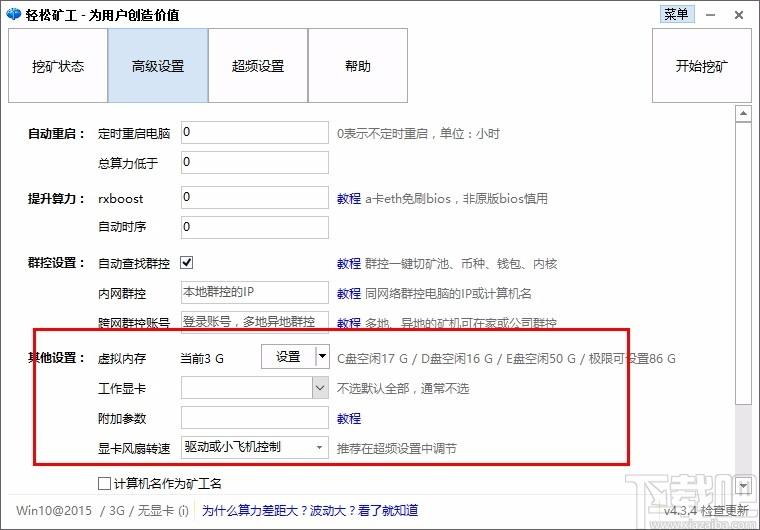Screen dimensions: 760x530
Task: Open the 显卡风扇转速 dropdown
Action: point(255,447)
